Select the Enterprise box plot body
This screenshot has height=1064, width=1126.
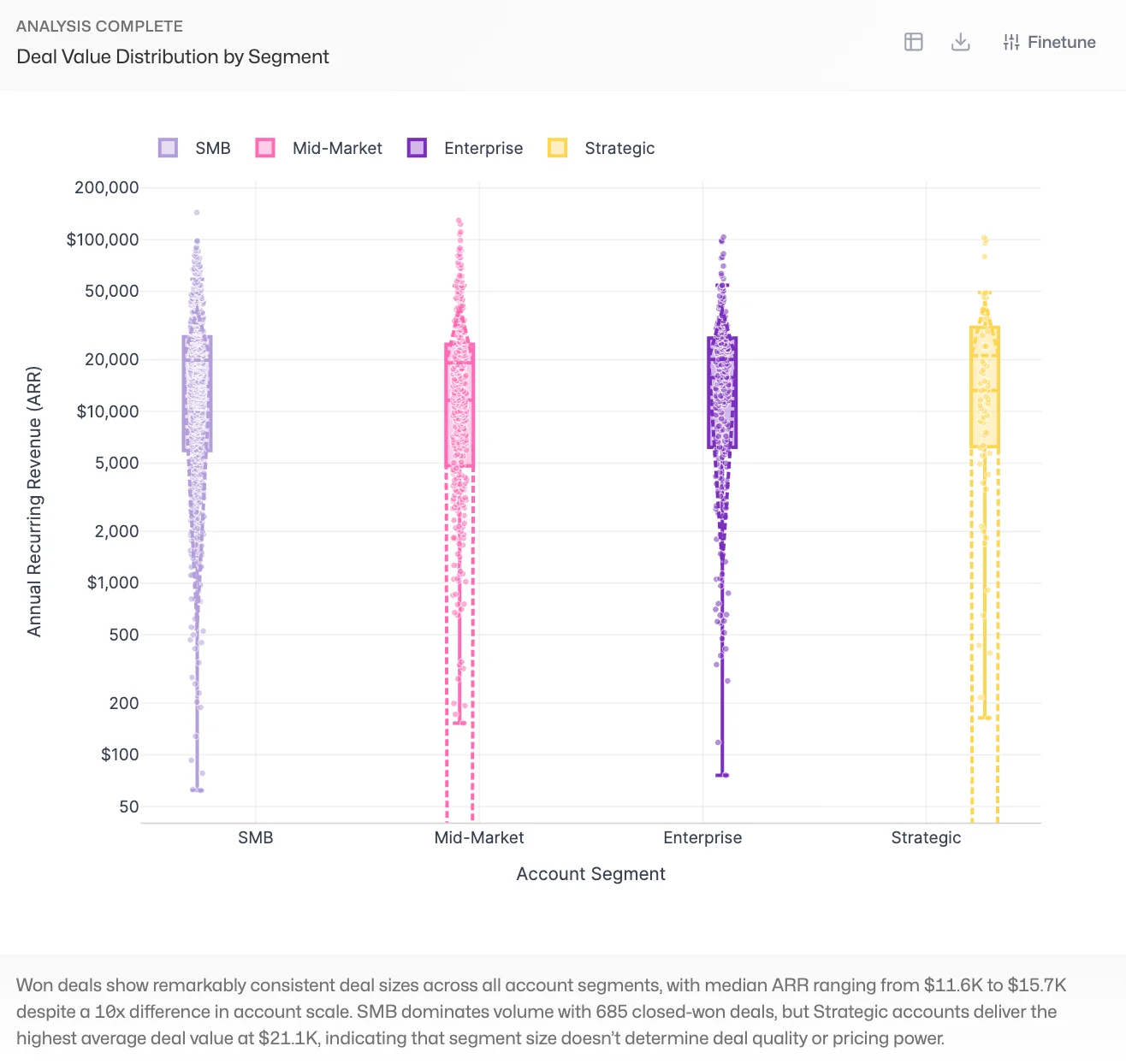[x=722, y=393]
